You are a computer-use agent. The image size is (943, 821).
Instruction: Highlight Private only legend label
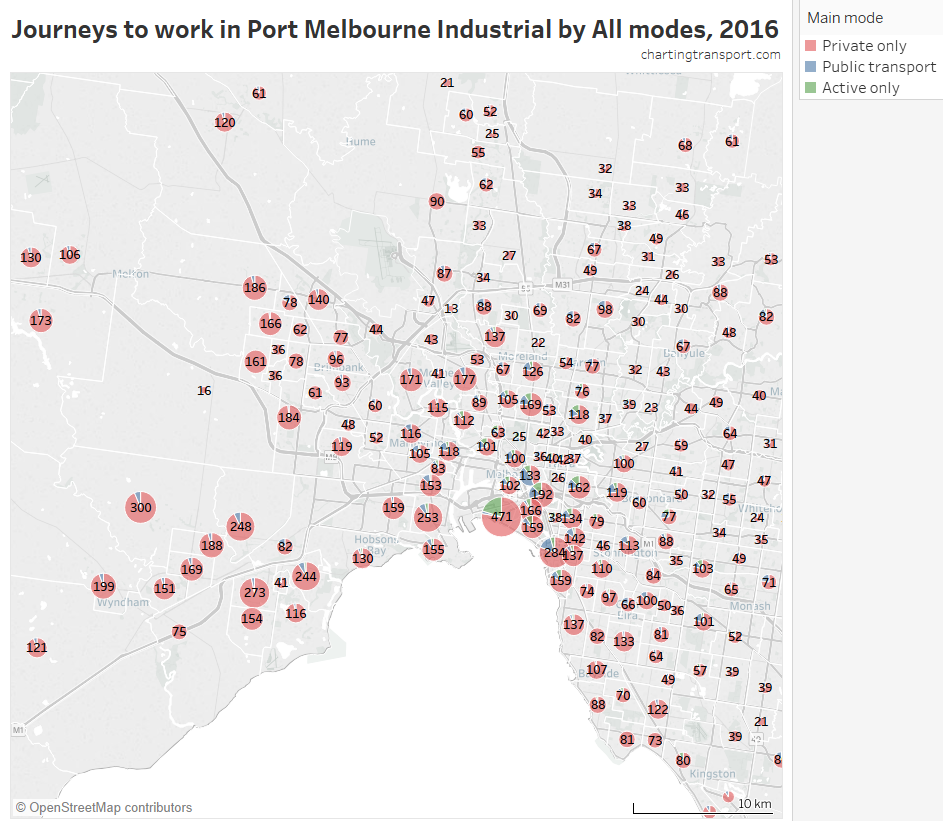pos(864,46)
